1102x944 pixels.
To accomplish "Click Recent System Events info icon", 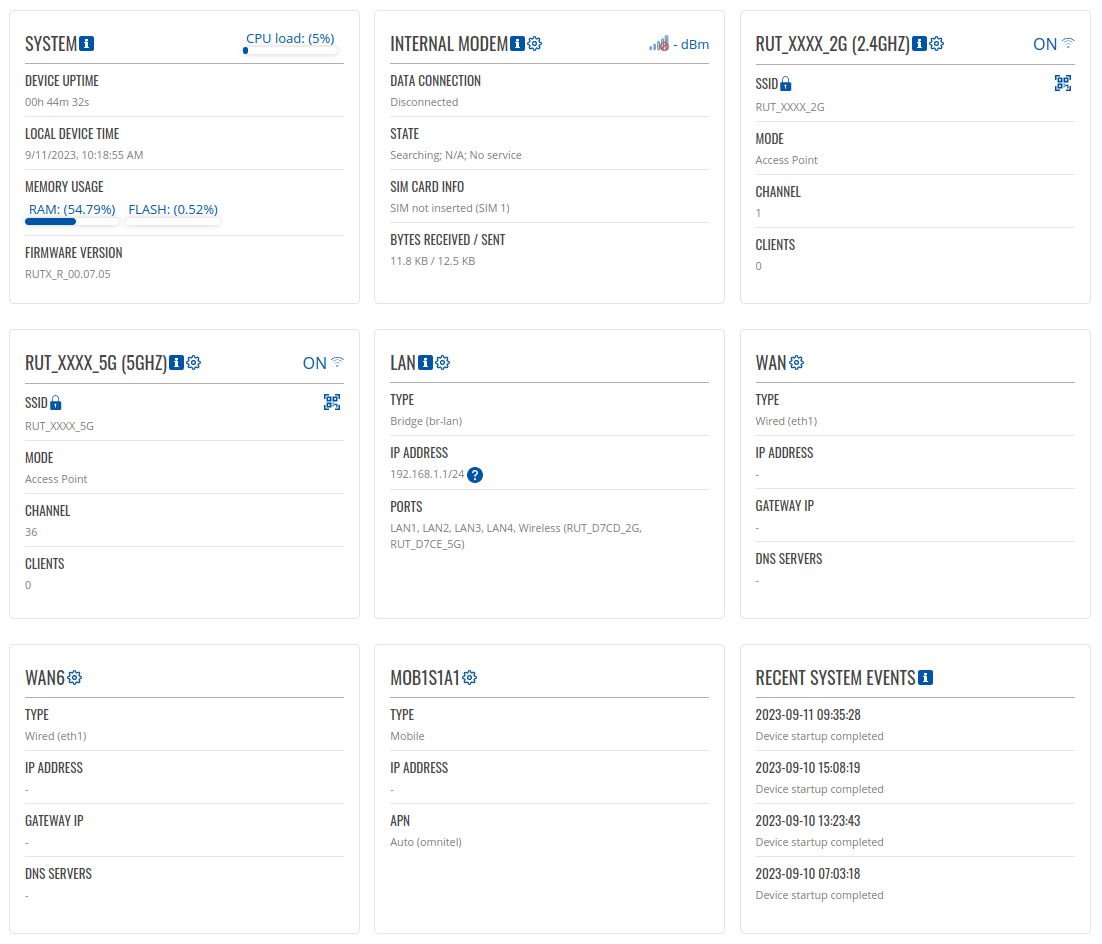I will (925, 678).
